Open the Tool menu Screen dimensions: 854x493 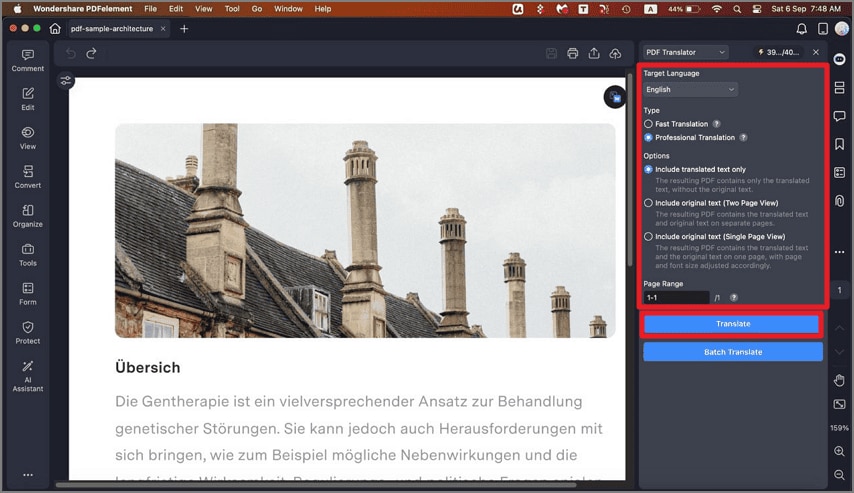232,9
